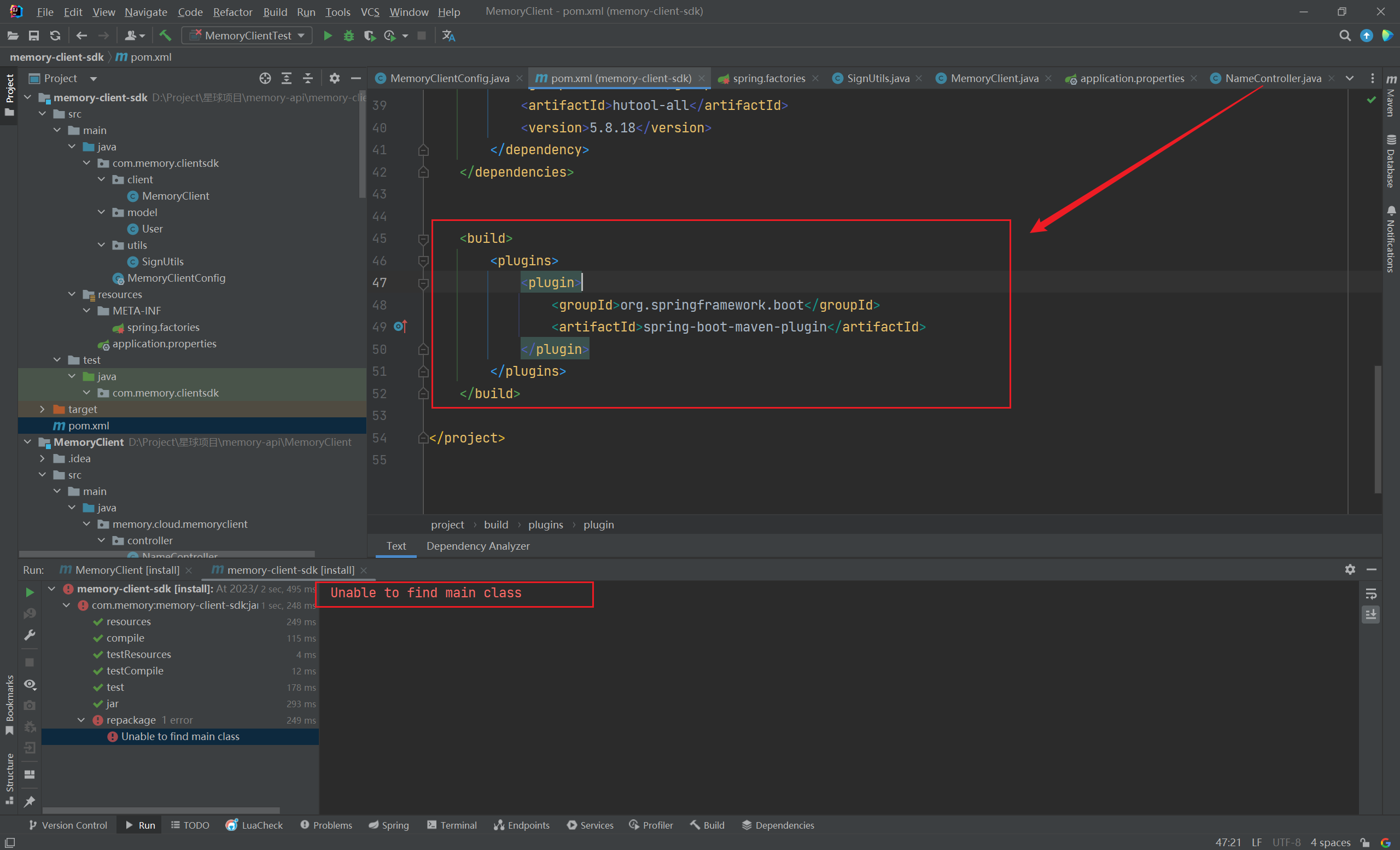Open the editor tabs overflow chevron
Screen dimensions: 1400x850
1350,78
